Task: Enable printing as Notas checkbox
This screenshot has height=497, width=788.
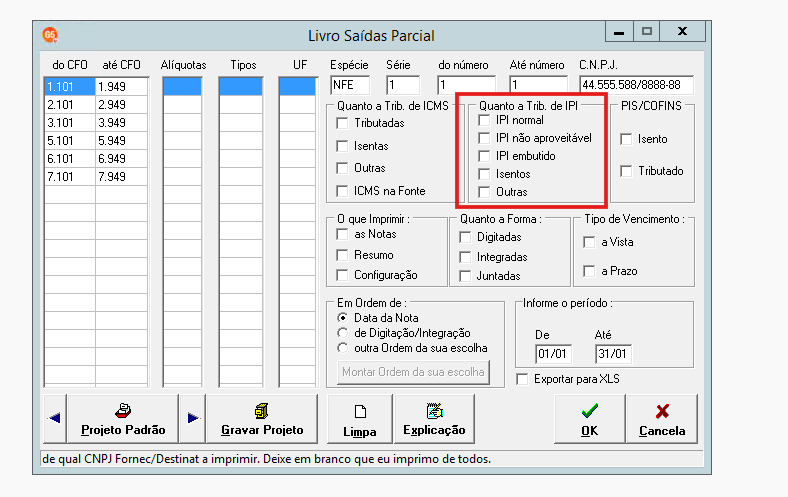Action: coord(342,234)
